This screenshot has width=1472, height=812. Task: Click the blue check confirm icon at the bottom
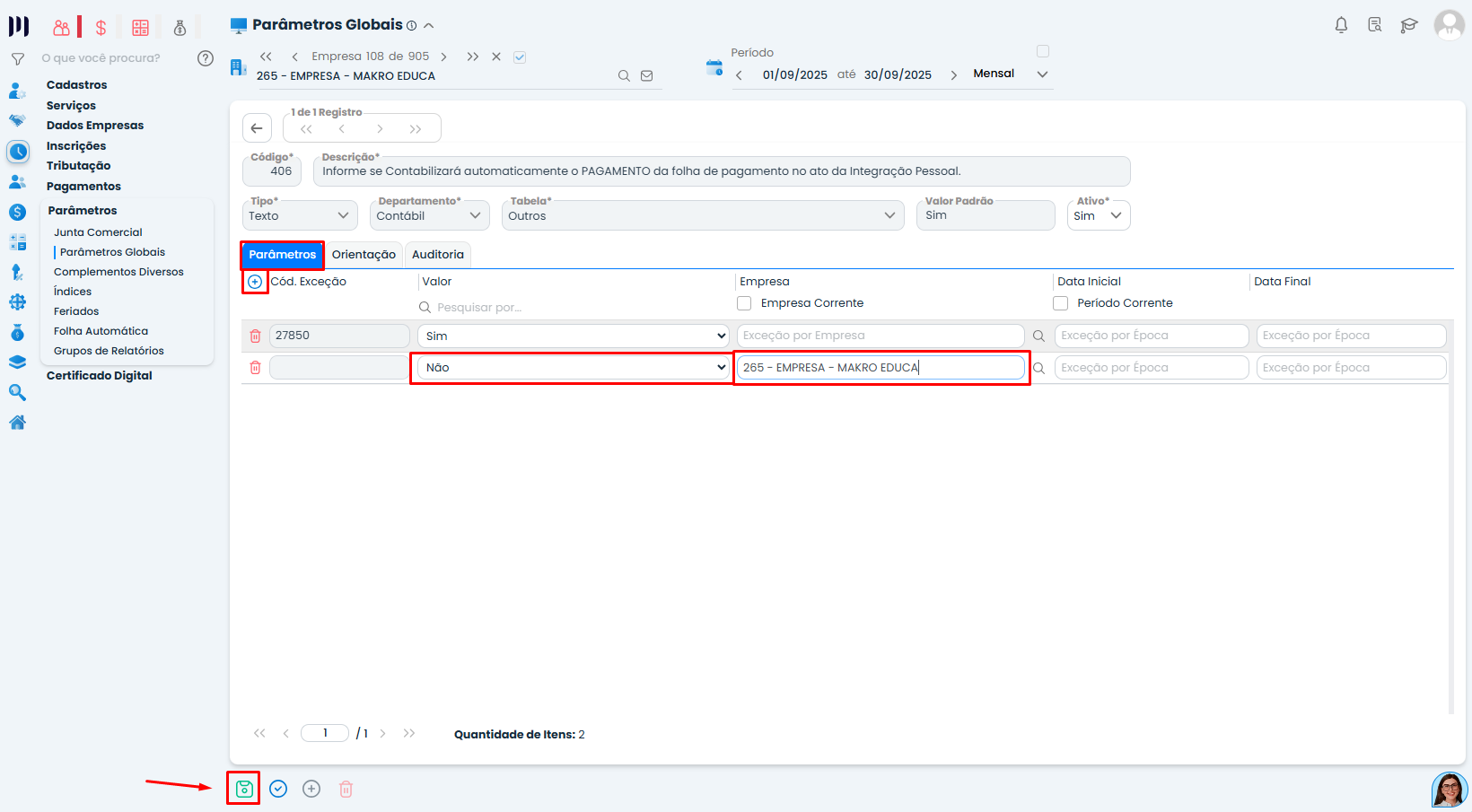click(277, 788)
